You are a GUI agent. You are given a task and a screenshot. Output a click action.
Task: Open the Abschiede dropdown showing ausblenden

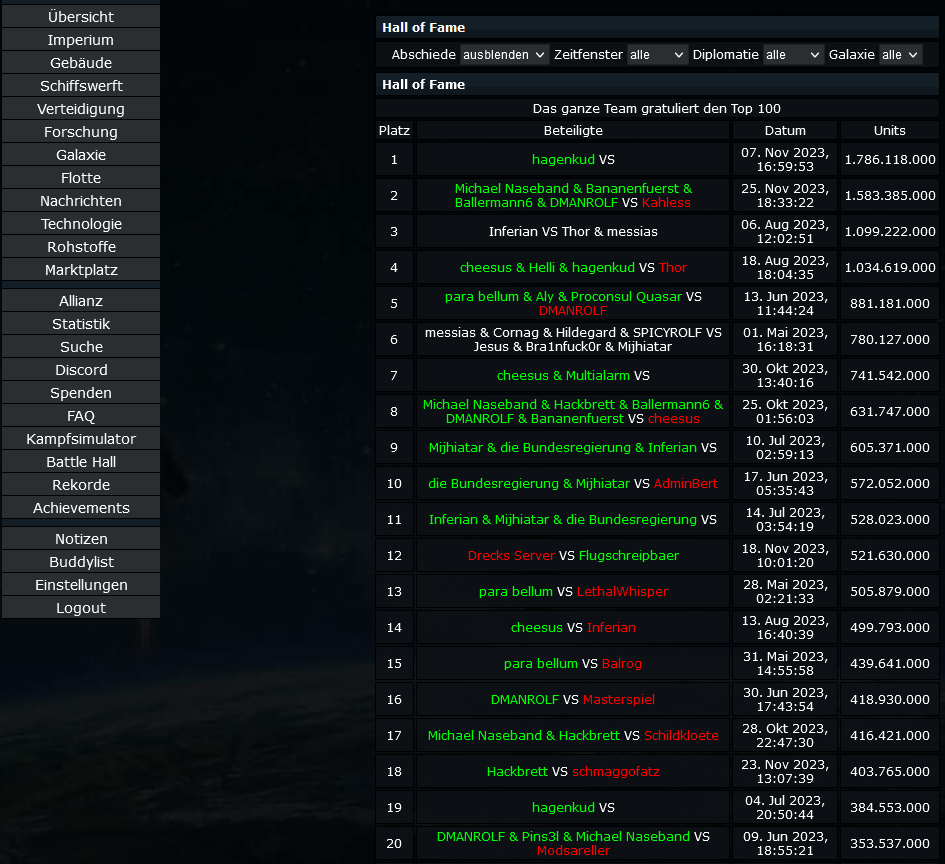[504, 55]
